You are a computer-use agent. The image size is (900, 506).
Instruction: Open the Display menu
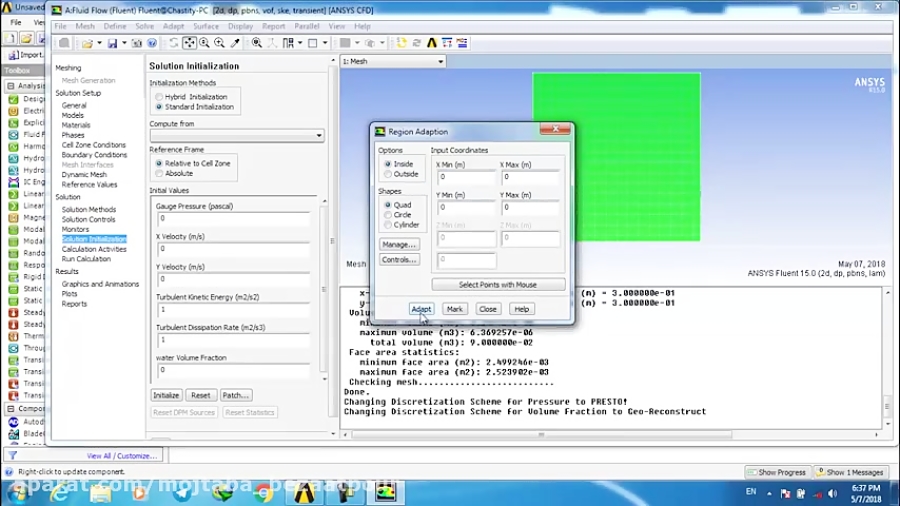coord(240,26)
